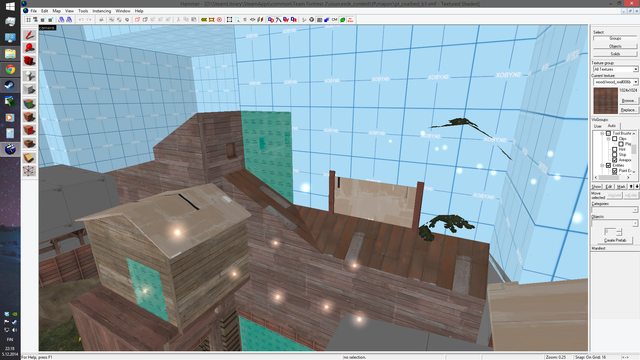Choose the Entity placement tool
640x360 pixels.
point(29,76)
